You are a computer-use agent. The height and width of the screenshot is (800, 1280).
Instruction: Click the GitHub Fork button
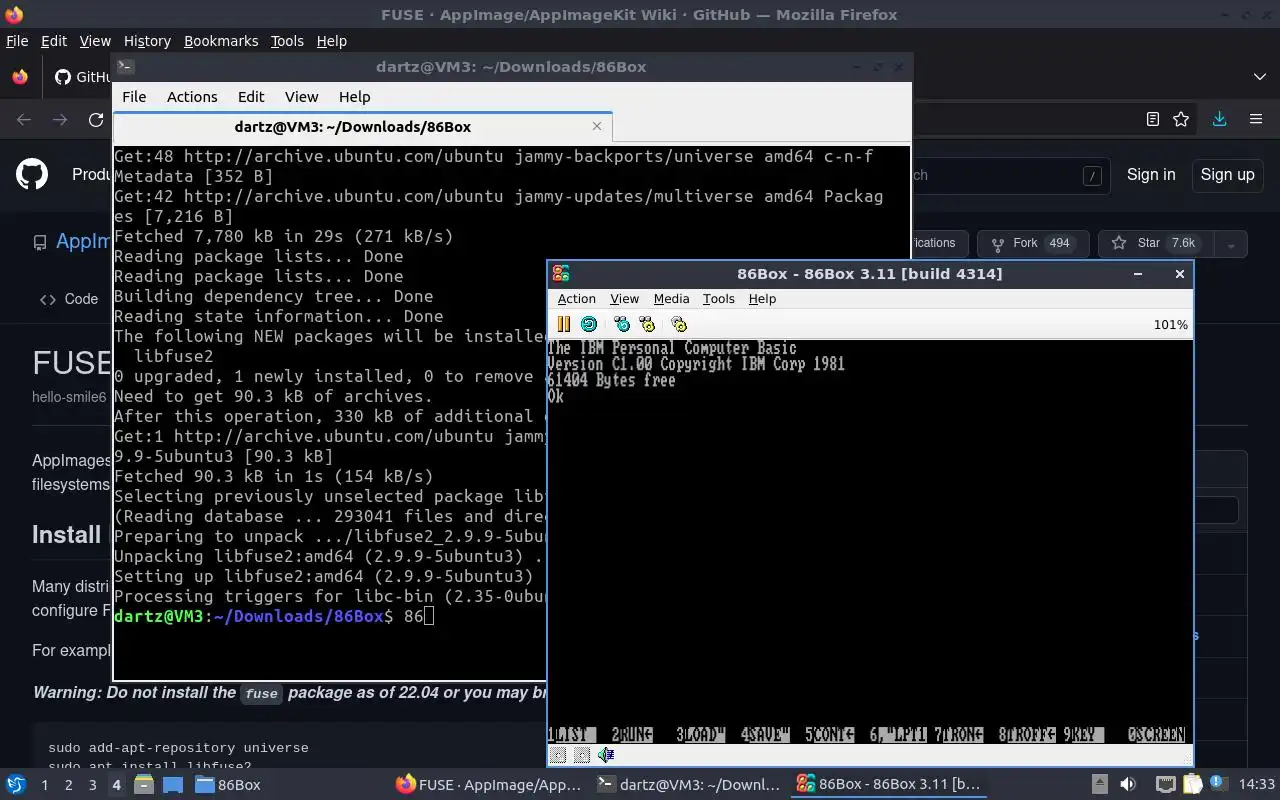coord(1031,243)
